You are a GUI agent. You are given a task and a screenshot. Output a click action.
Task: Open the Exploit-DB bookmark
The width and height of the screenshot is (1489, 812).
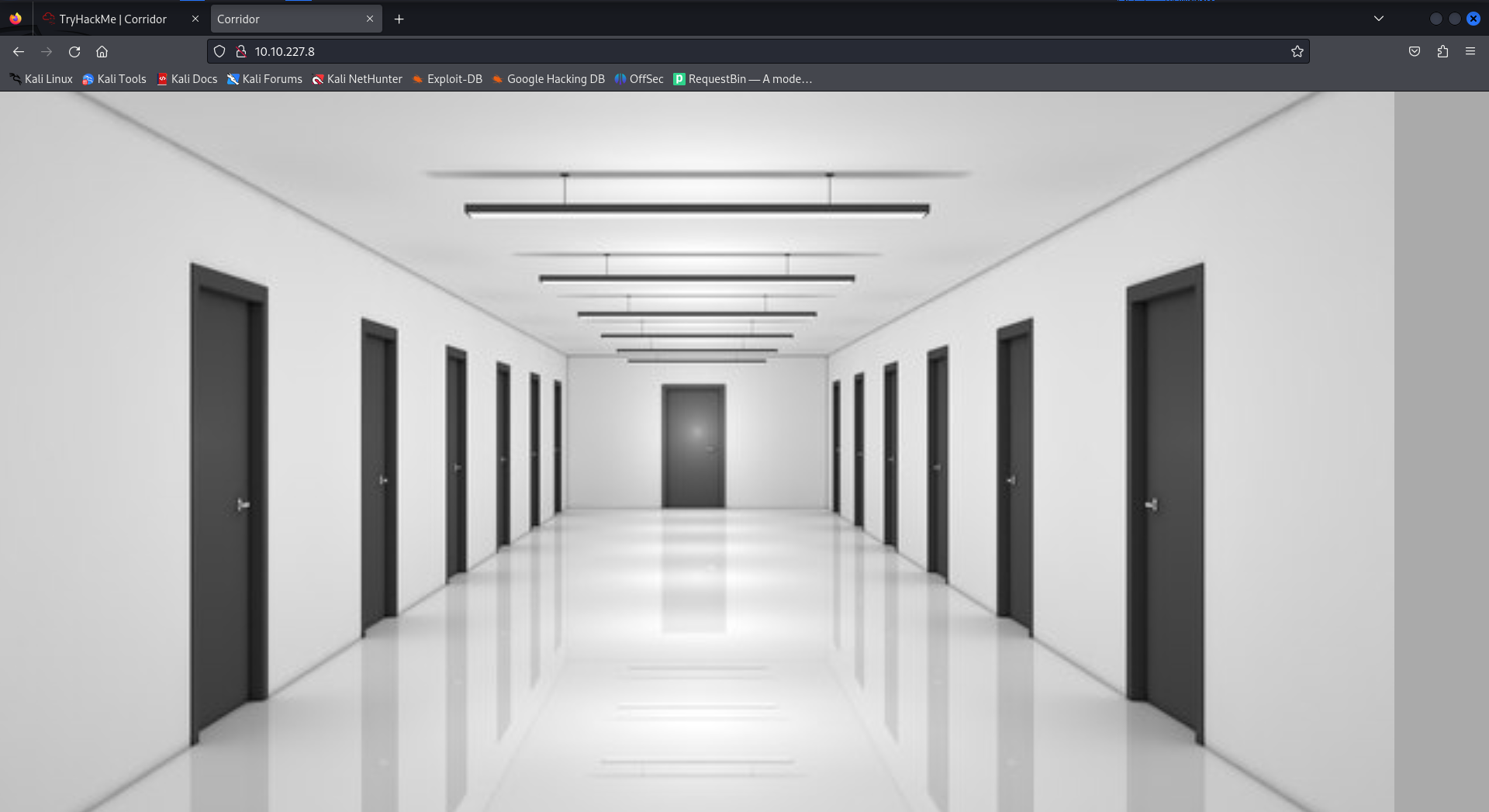447,79
